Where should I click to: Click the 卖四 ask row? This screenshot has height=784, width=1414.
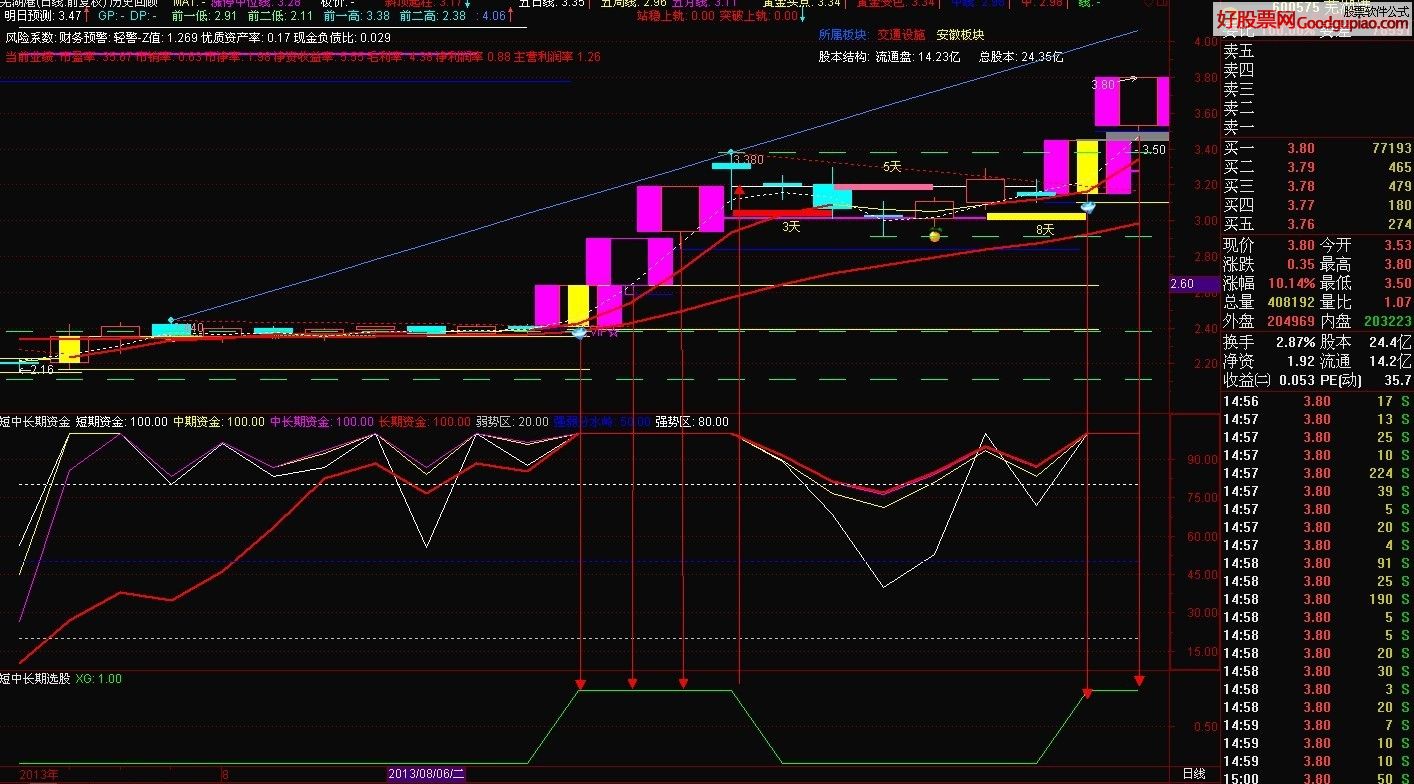1318,71
